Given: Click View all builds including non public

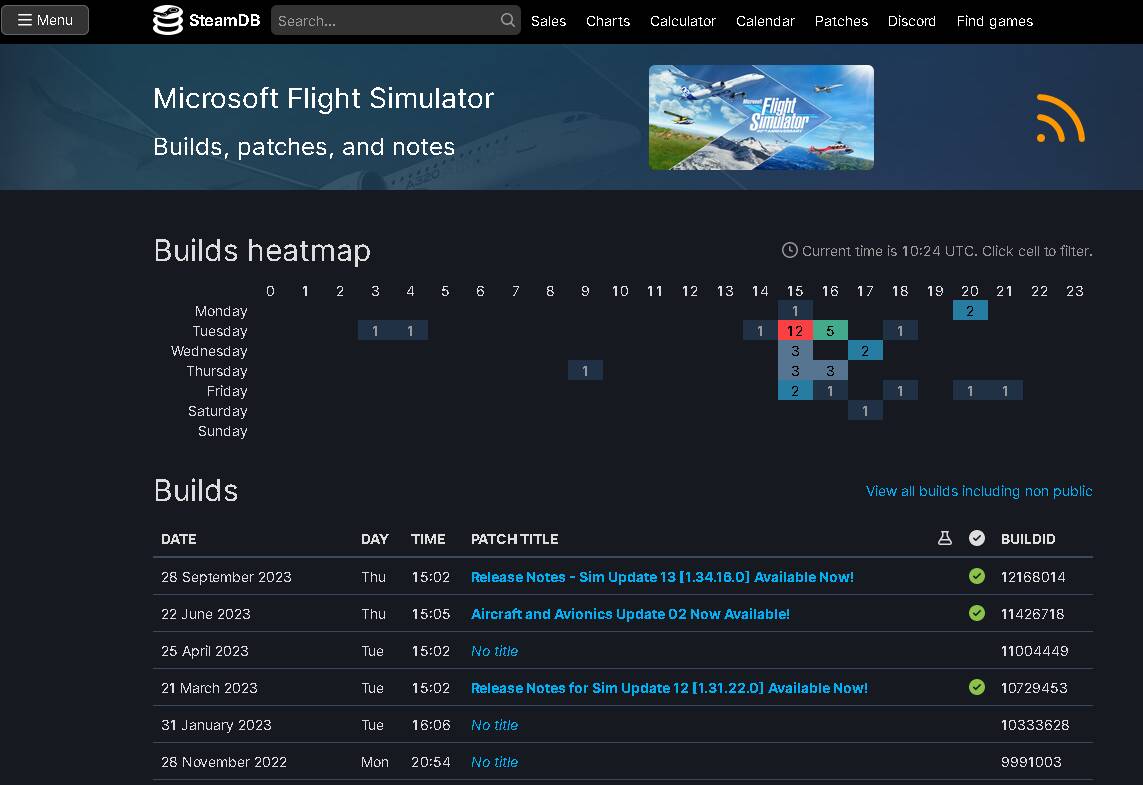Looking at the screenshot, I should (x=978, y=491).
